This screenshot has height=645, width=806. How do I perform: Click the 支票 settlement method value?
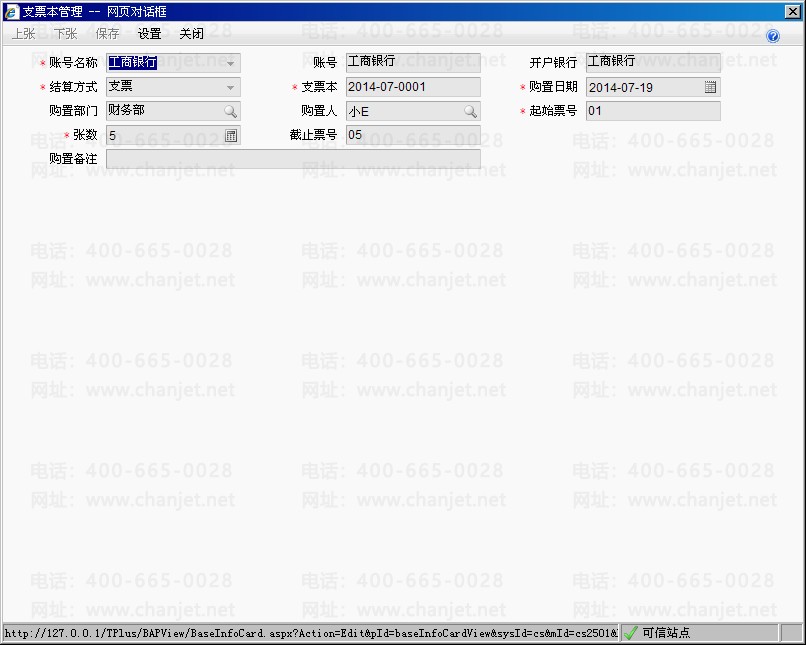pos(120,86)
